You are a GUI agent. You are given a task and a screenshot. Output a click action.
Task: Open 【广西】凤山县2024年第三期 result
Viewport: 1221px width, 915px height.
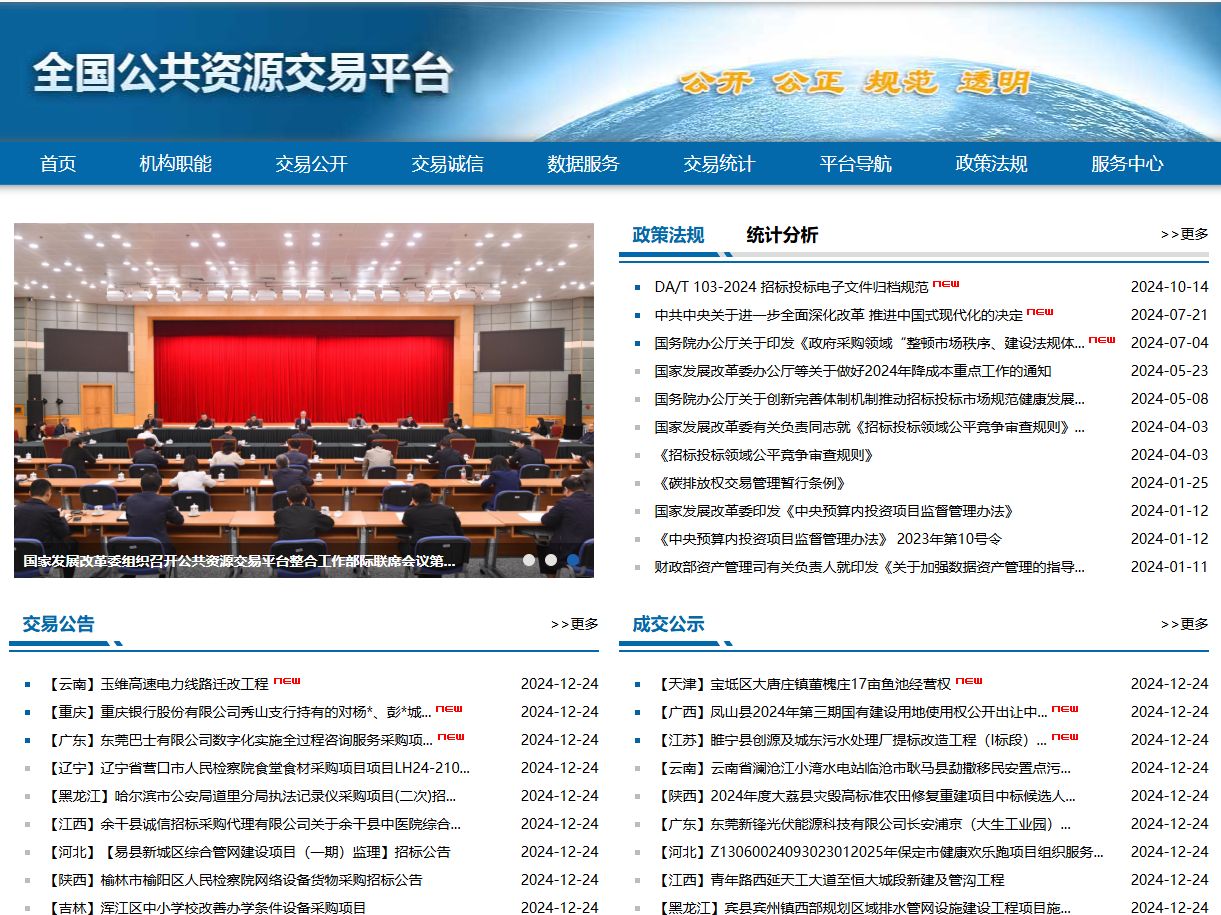click(851, 712)
